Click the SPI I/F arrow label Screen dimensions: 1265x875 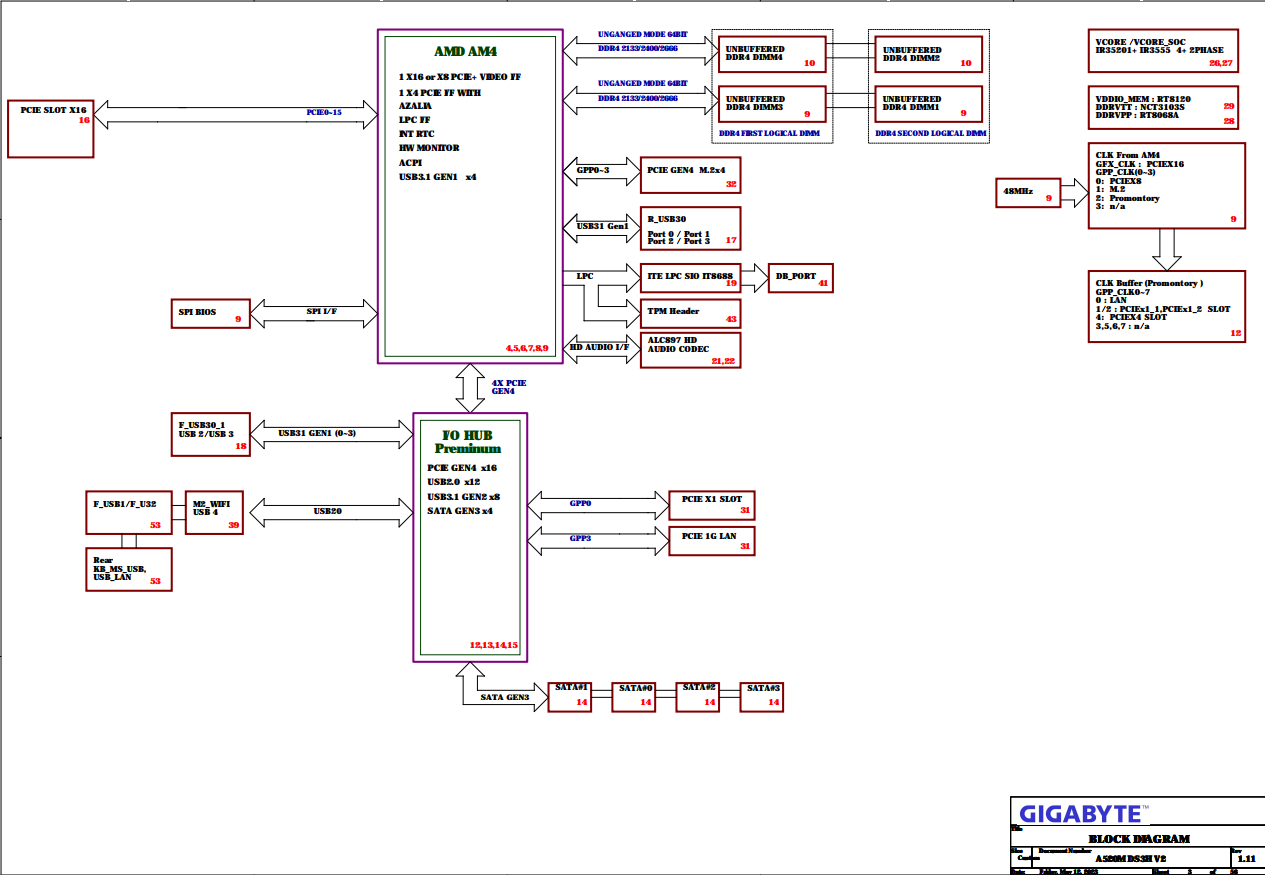tap(321, 312)
